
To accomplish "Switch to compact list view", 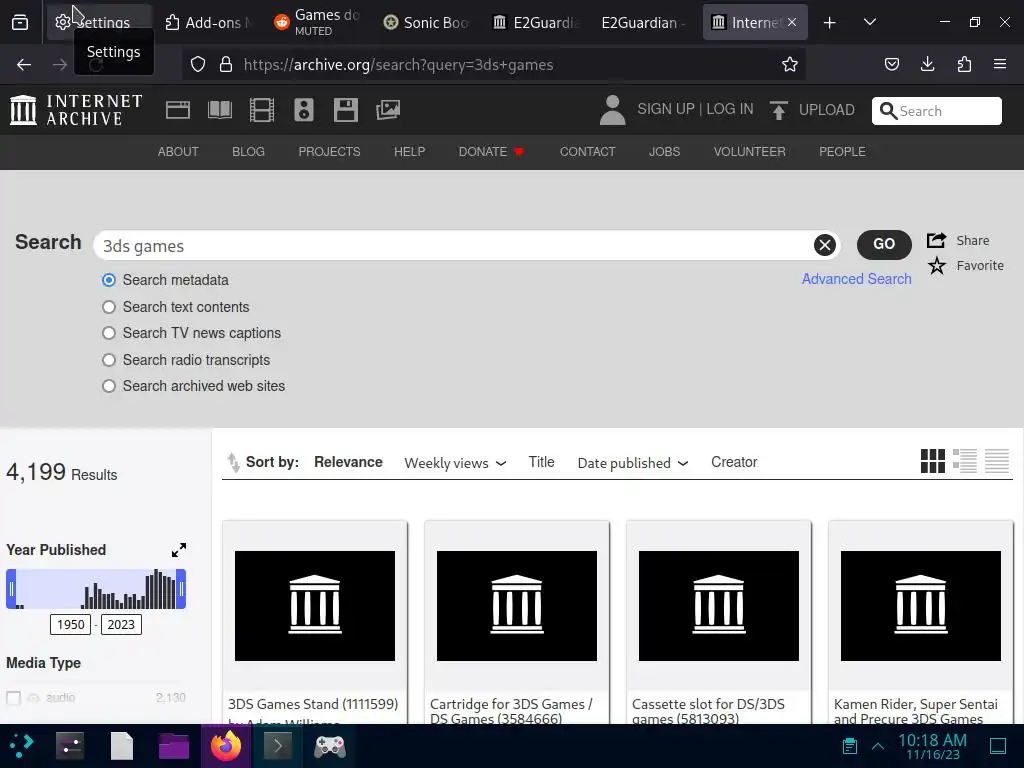I will (x=997, y=461).
